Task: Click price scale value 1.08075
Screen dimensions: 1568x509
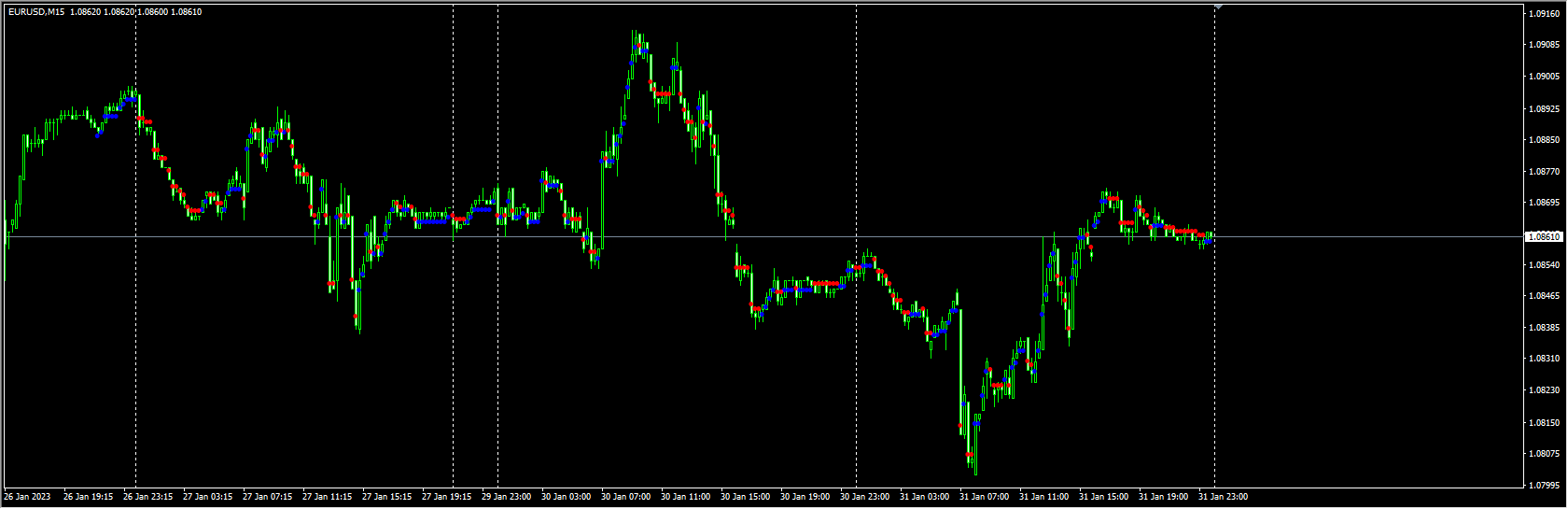Action: click(x=1546, y=454)
